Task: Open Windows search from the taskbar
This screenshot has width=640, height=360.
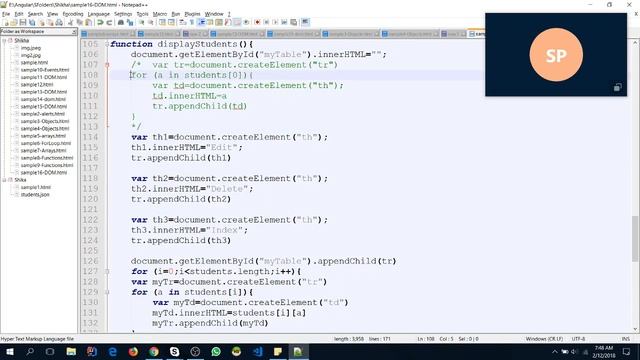Action: pyautogui.click(x=30, y=351)
